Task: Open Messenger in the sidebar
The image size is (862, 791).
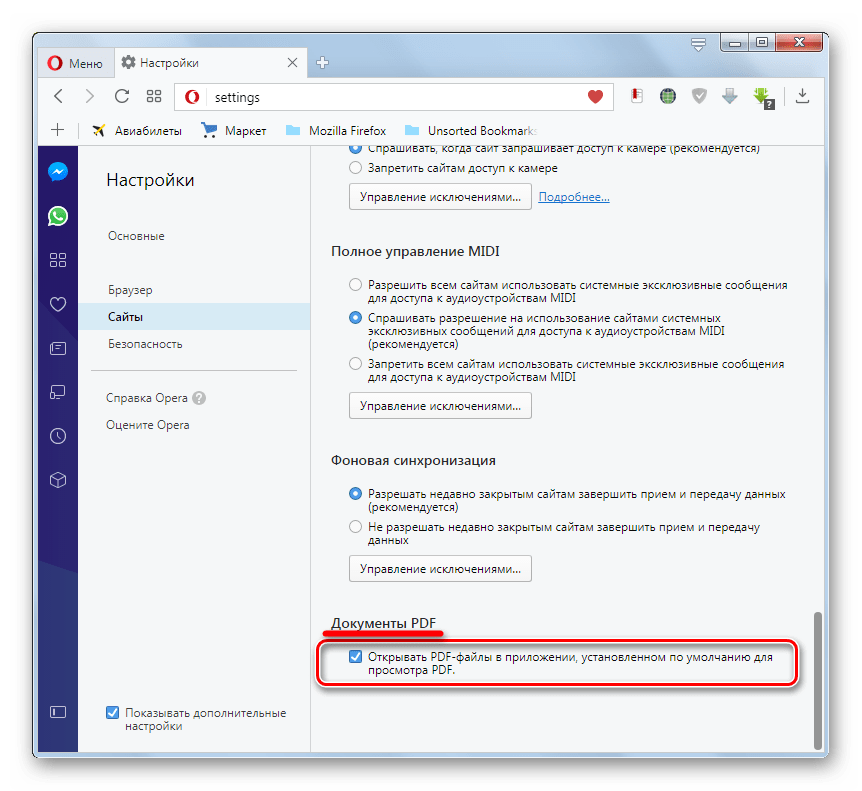Action: tap(58, 171)
